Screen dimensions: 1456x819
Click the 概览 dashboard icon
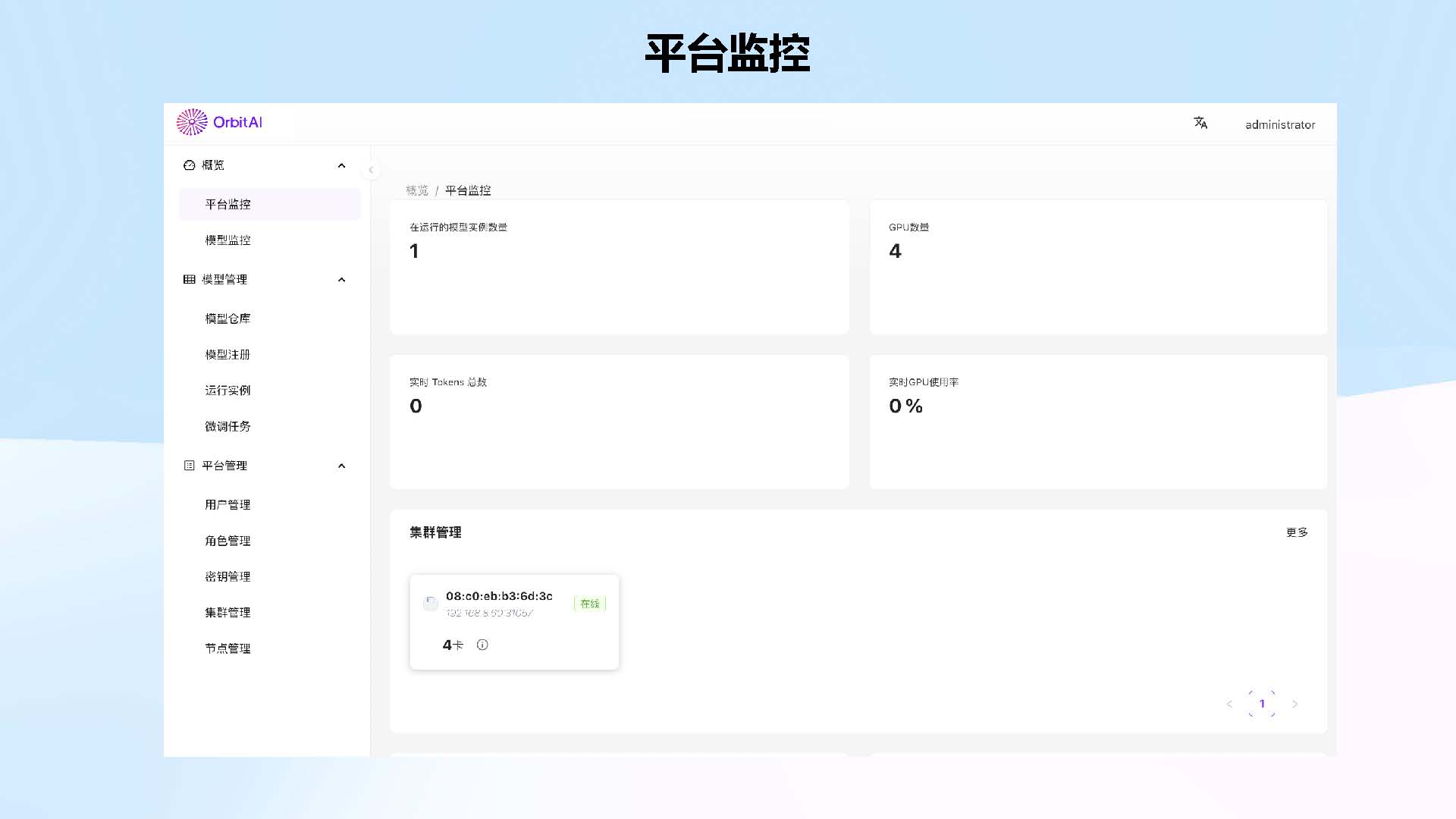tap(189, 165)
